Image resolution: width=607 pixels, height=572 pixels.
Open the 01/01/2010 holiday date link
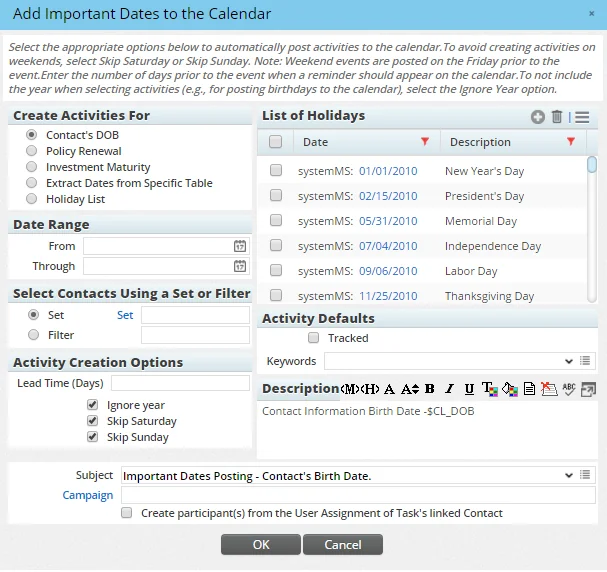(x=388, y=171)
